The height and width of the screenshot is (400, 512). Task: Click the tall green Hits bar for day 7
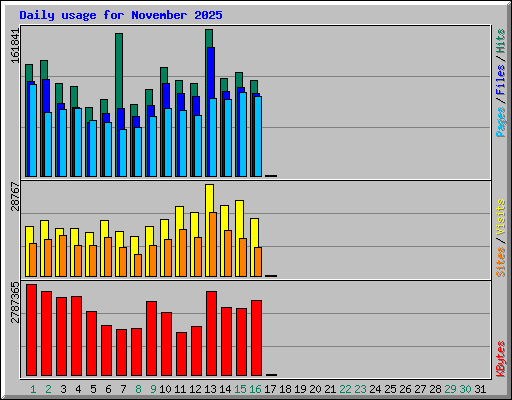(119, 70)
